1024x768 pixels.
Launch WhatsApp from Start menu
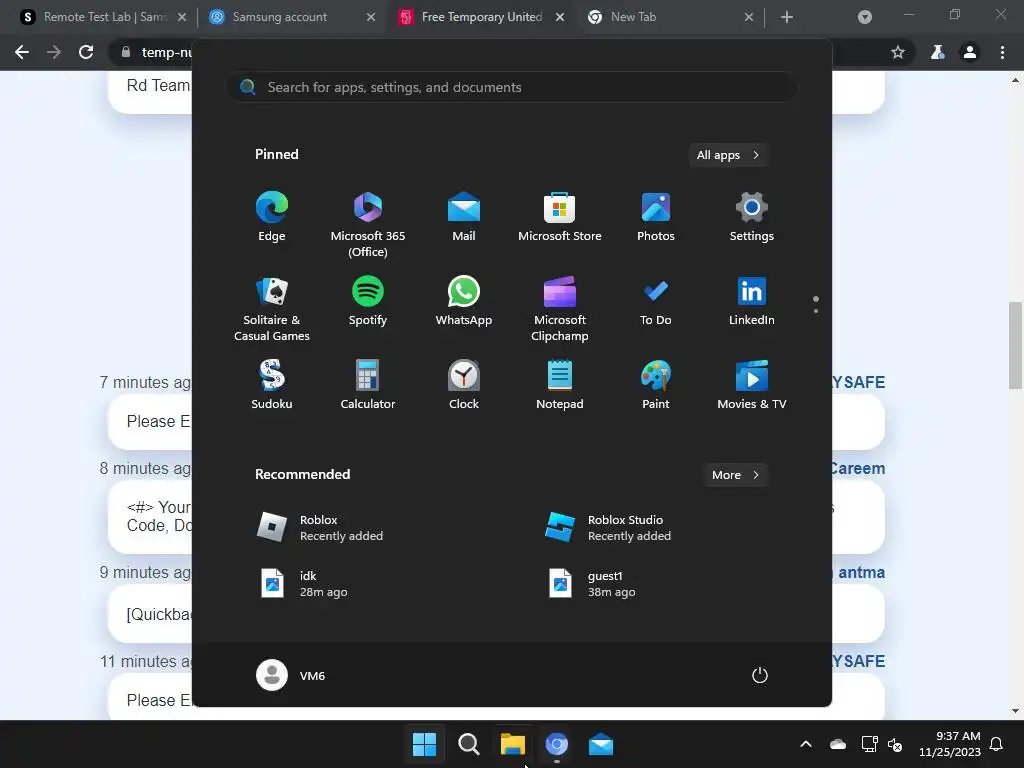(x=464, y=302)
